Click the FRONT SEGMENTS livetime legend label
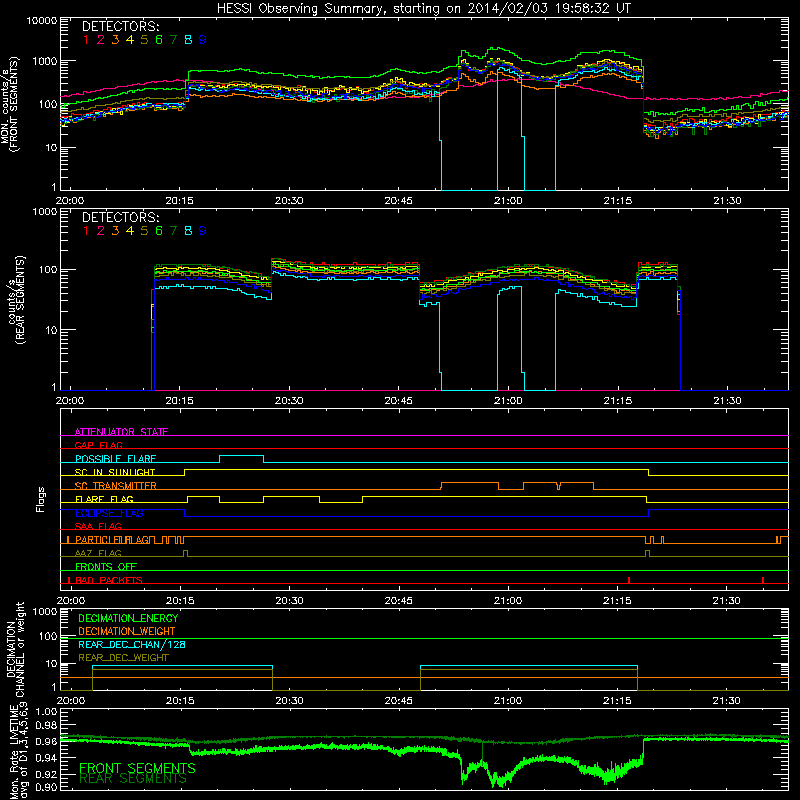The image size is (800, 800). (137, 768)
